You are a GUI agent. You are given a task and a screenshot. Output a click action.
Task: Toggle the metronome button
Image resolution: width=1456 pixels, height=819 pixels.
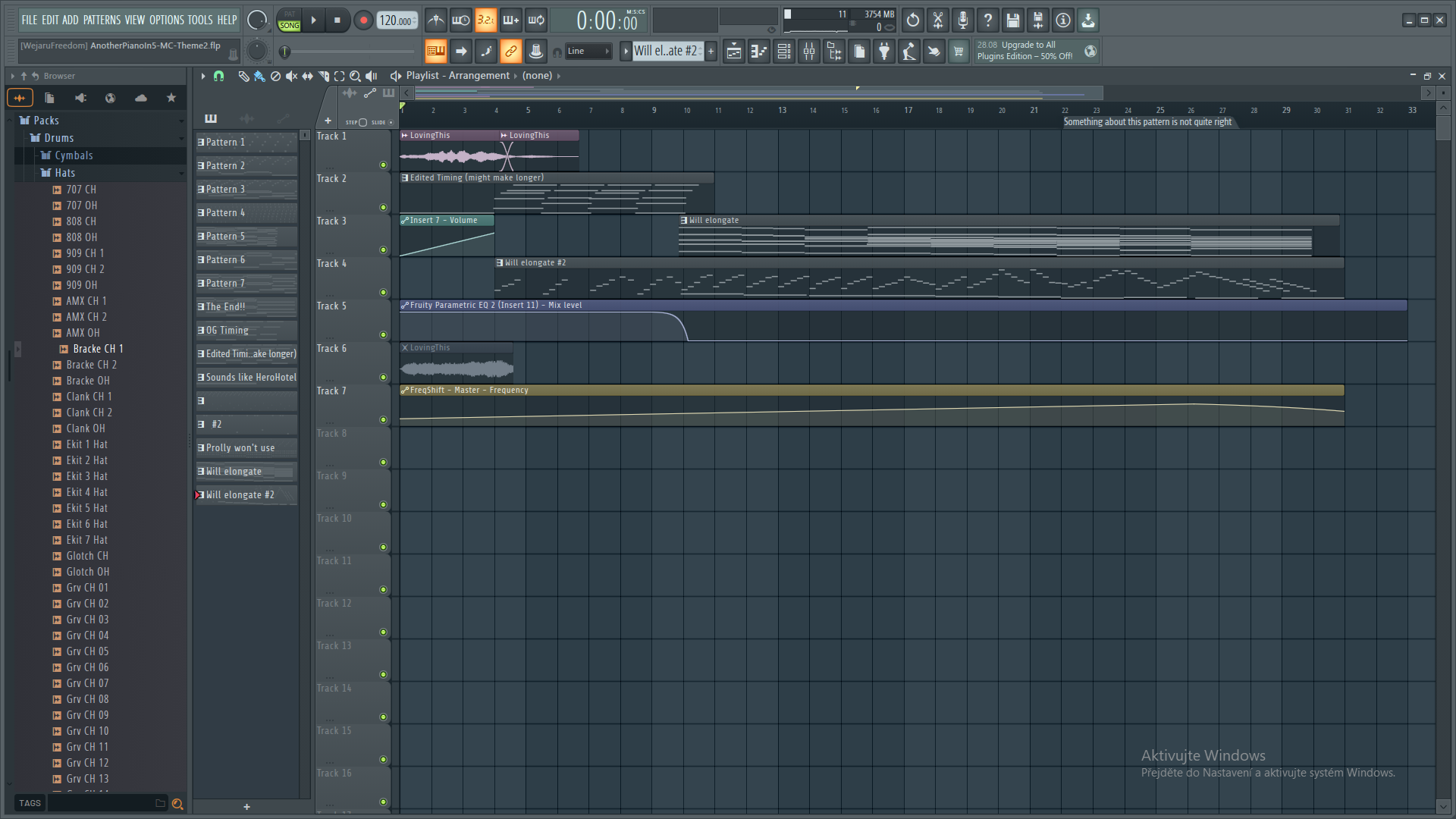pyautogui.click(x=435, y=20)
